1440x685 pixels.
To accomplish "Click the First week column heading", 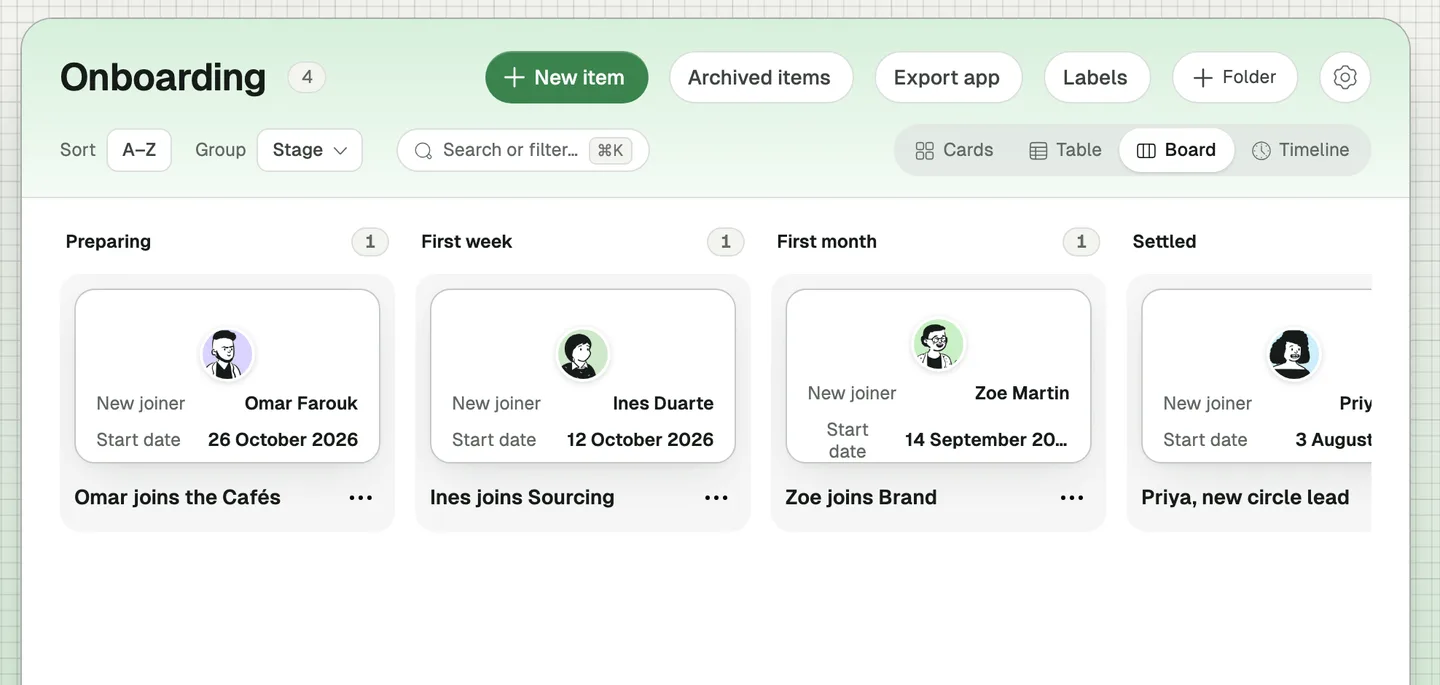I will 466,241.
